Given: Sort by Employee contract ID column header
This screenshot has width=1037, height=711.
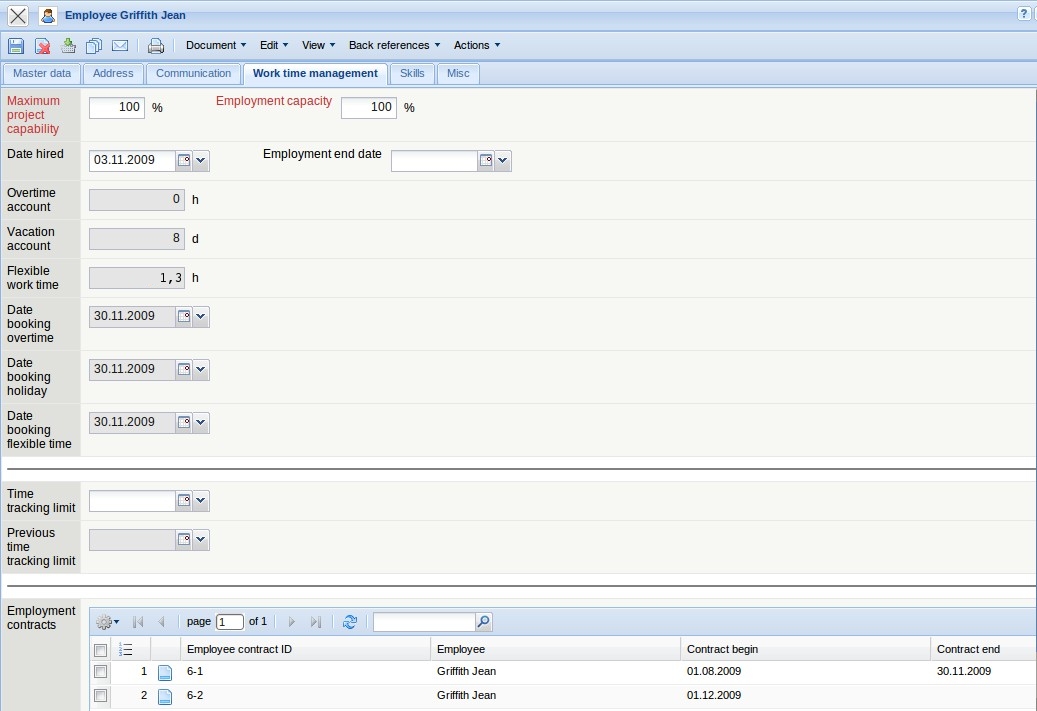Looking at the screenshot, I should (240, 649).
